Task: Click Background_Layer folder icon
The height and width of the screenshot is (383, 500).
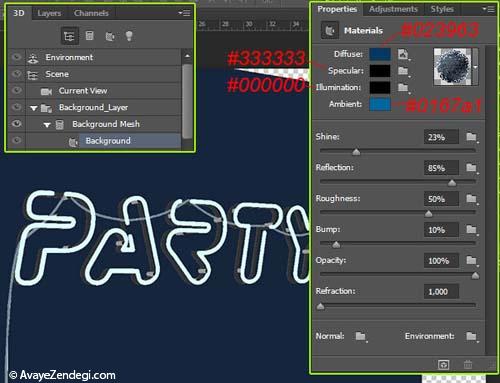Action: pos(46,108)
